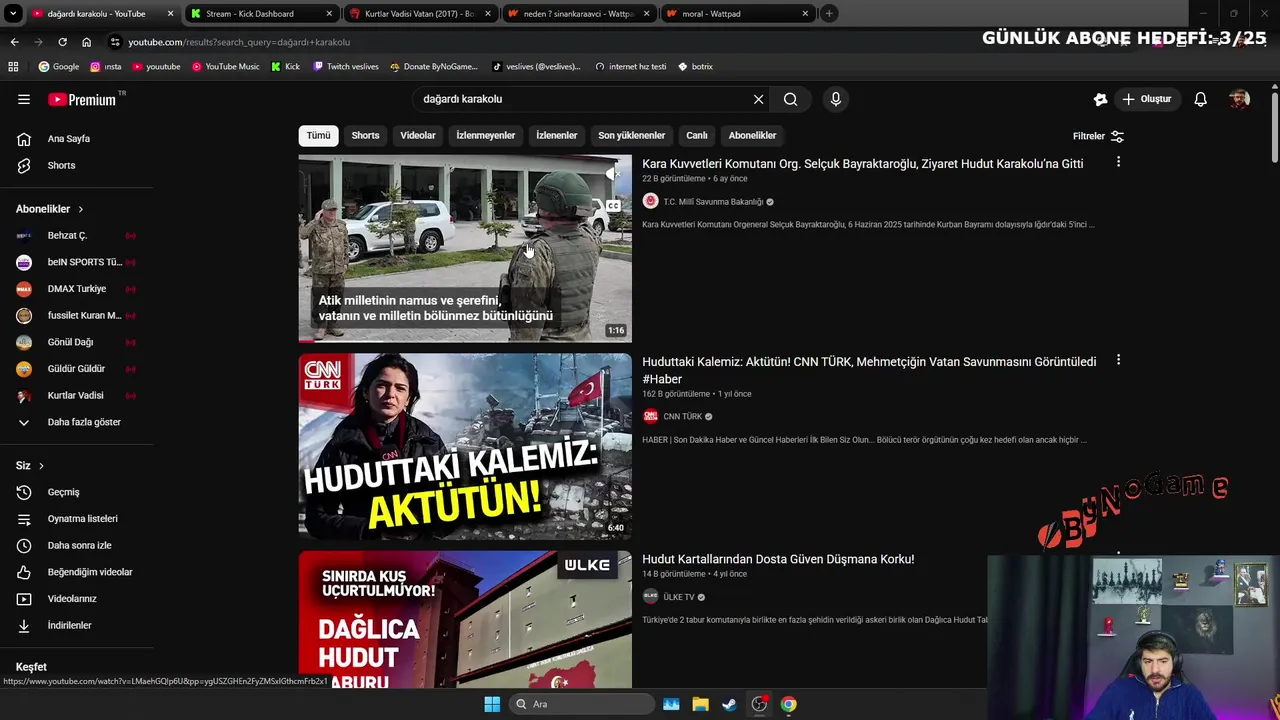Click the Hudut Kartallarından video title
This screenshot has width=1280, height=720.
point(778,559)
